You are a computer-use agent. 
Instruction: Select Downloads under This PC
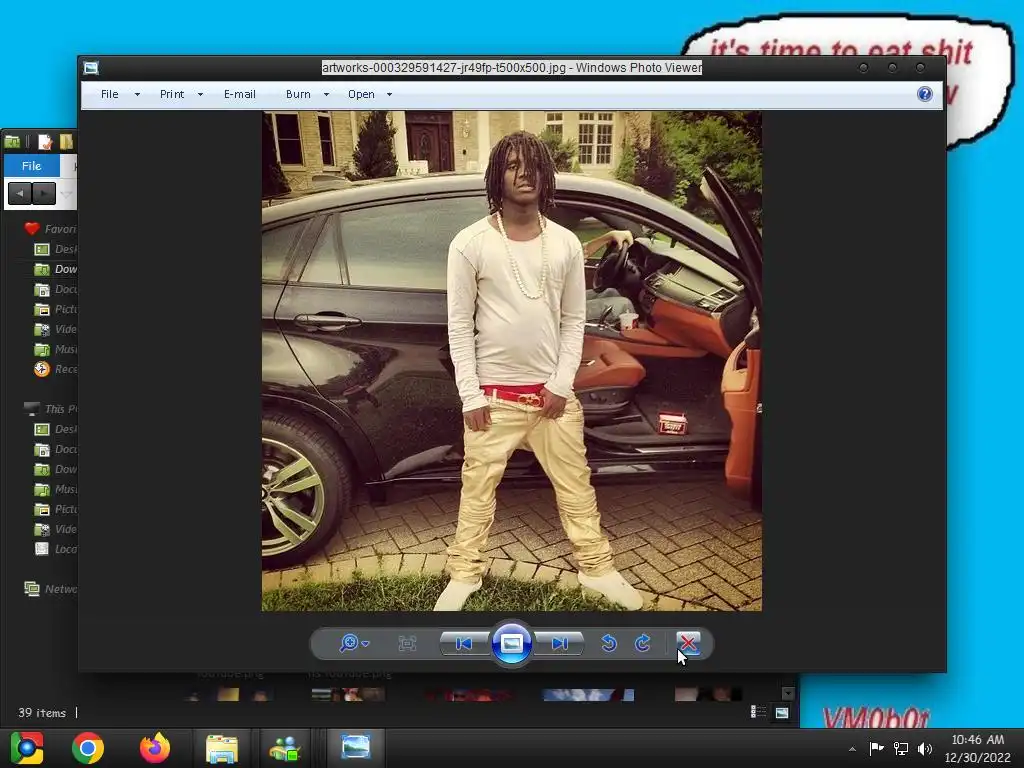(x=56, y=469)
